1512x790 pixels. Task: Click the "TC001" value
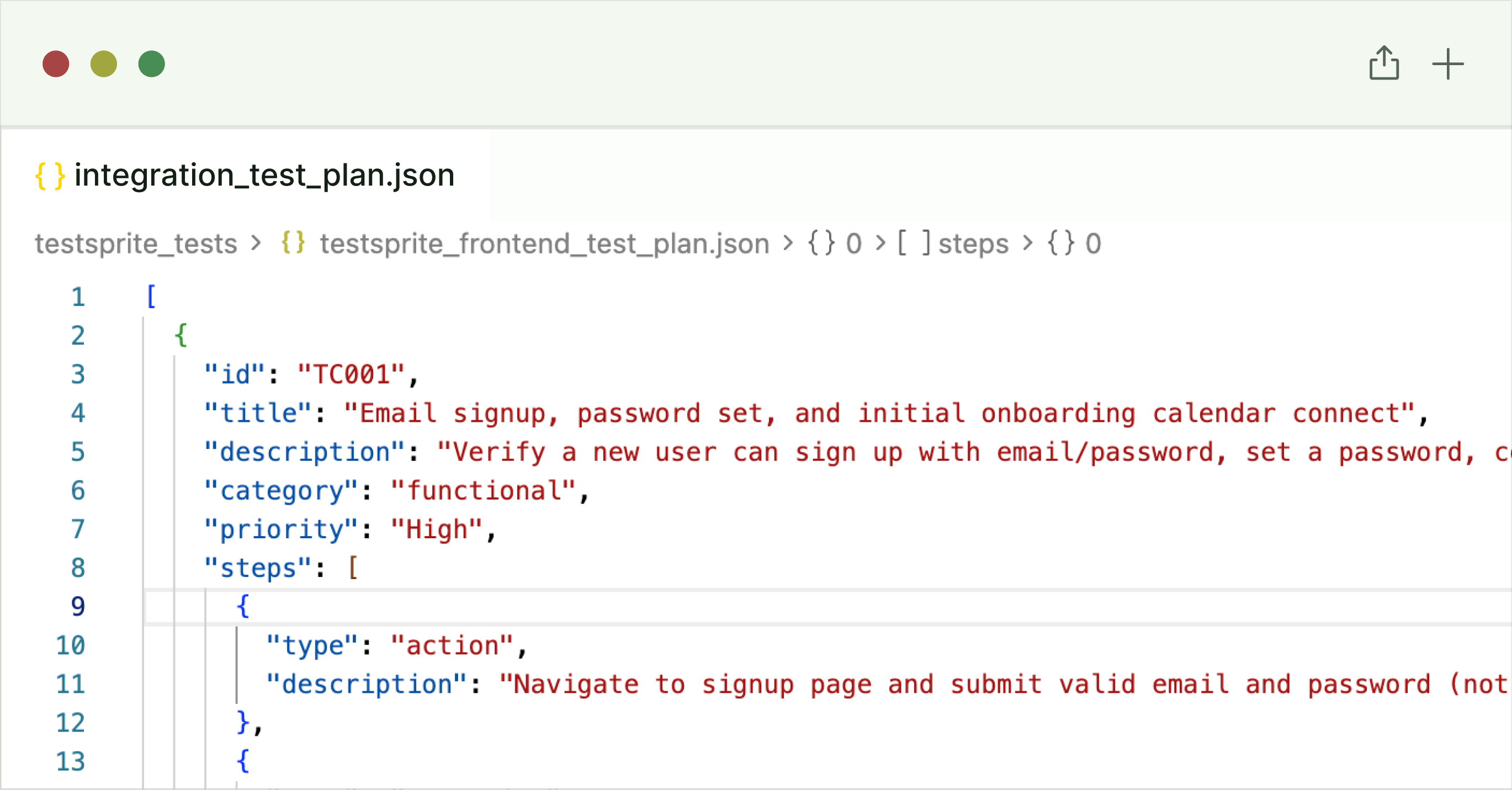click(351, 374)
